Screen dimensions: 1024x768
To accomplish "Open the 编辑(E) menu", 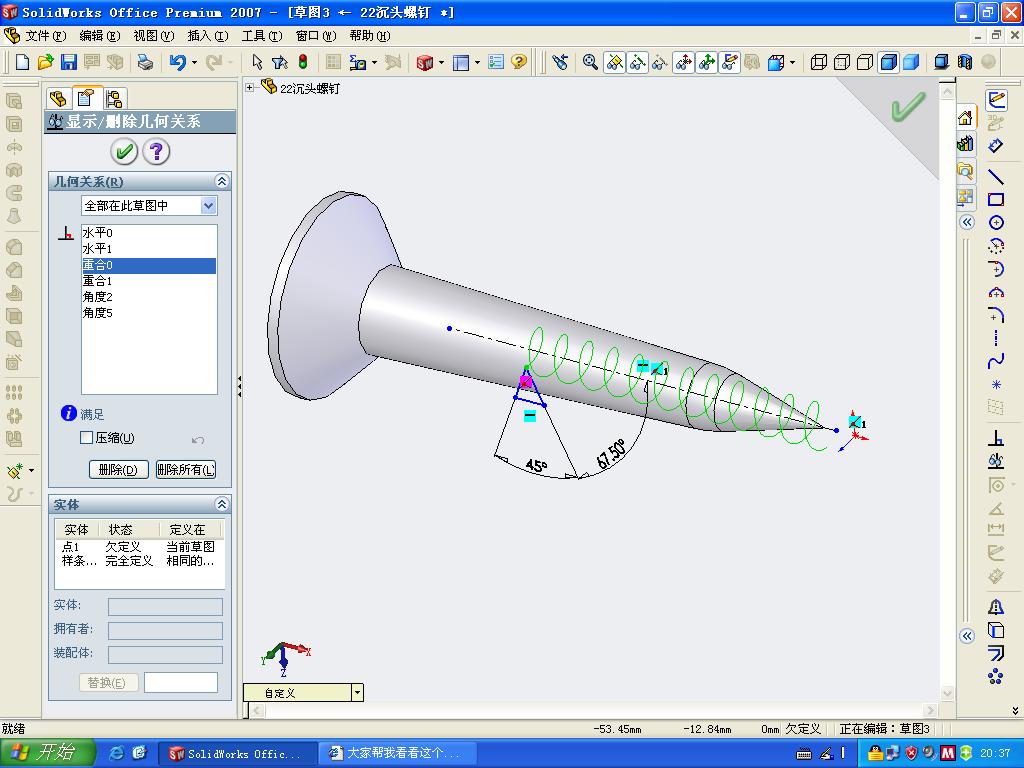I will tap(99, 36).
